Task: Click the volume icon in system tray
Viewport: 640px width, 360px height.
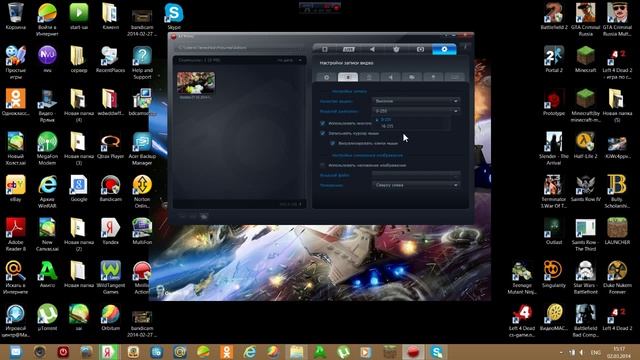Action: (x=582, y=352)
